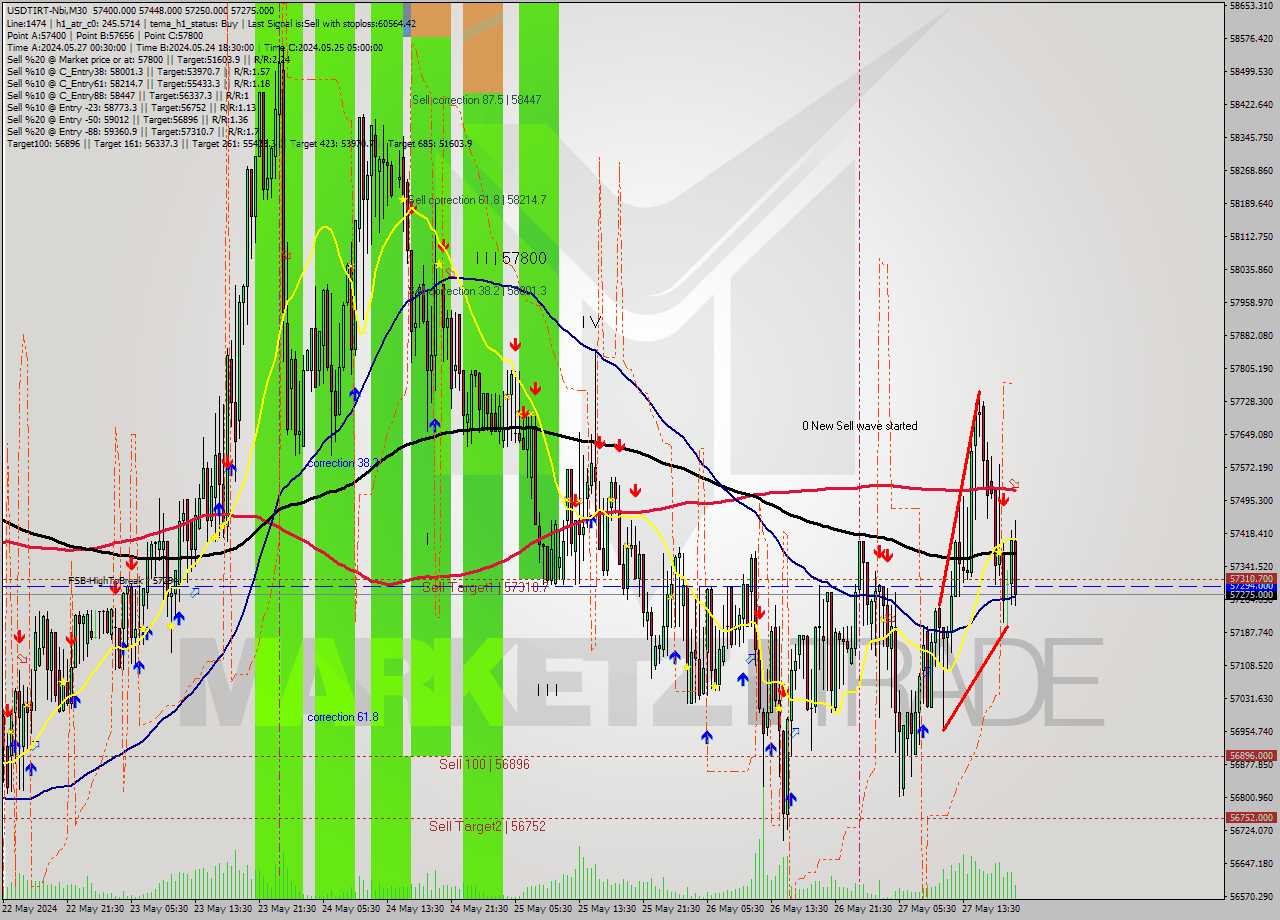Select the 'Sell correction 61.8 | 58214.7' label
Image resolution: width=1280 pixels, height=920 pixels.
click(x=477, y=200)
